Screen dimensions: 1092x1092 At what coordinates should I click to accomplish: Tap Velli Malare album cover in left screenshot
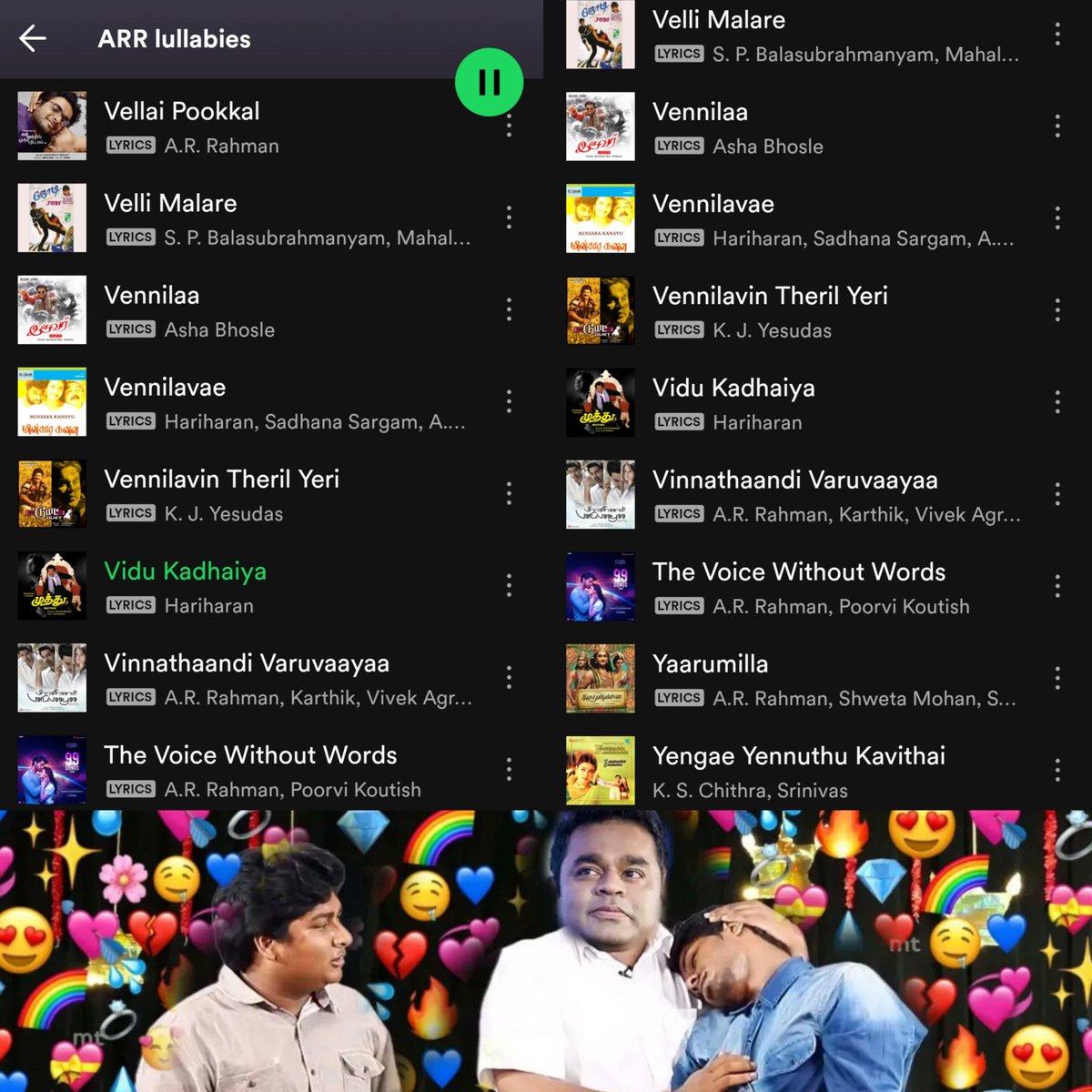point(52,217)
